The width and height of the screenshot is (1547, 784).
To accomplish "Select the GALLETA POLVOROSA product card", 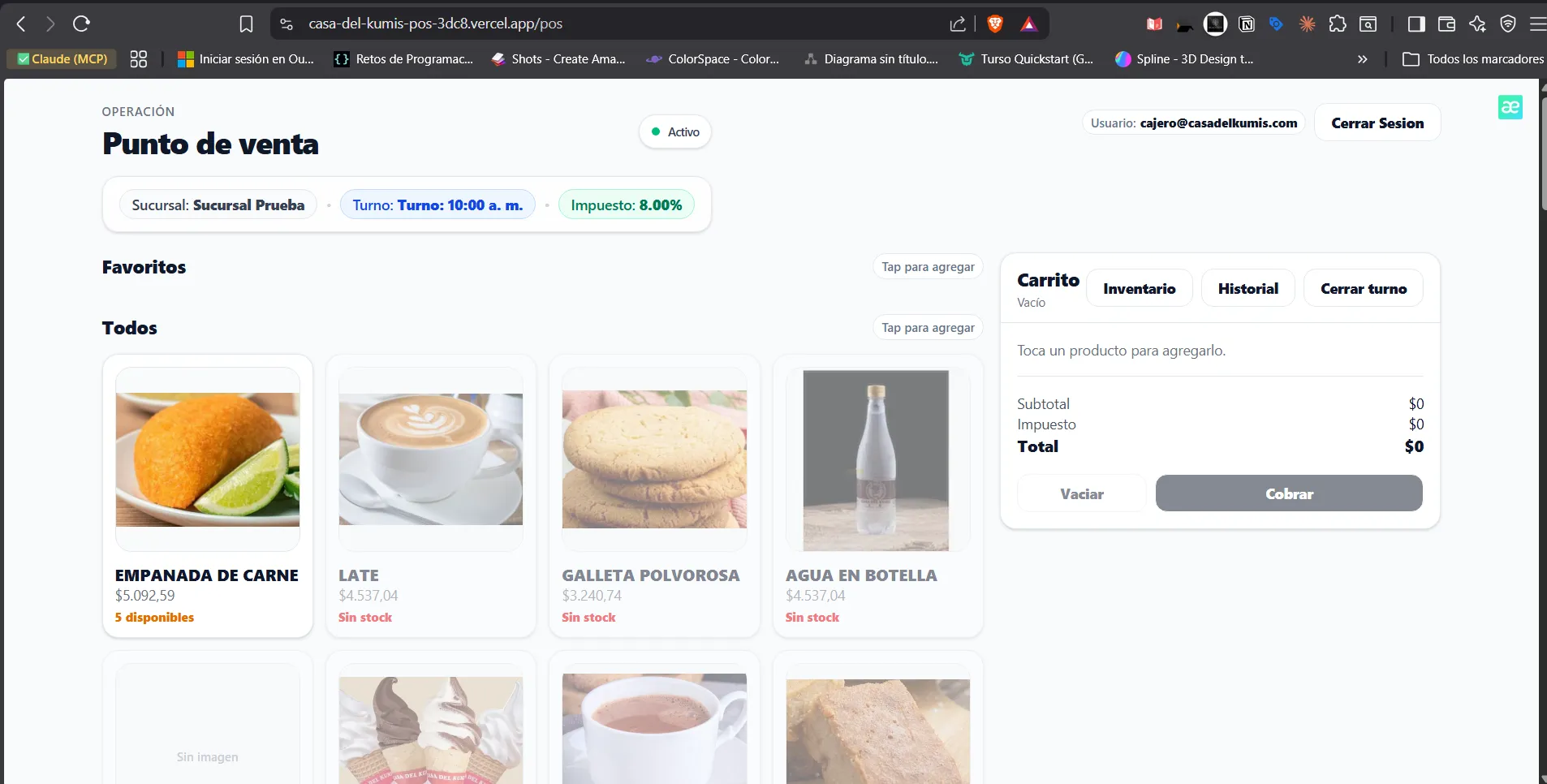I will tap(654, 496).
